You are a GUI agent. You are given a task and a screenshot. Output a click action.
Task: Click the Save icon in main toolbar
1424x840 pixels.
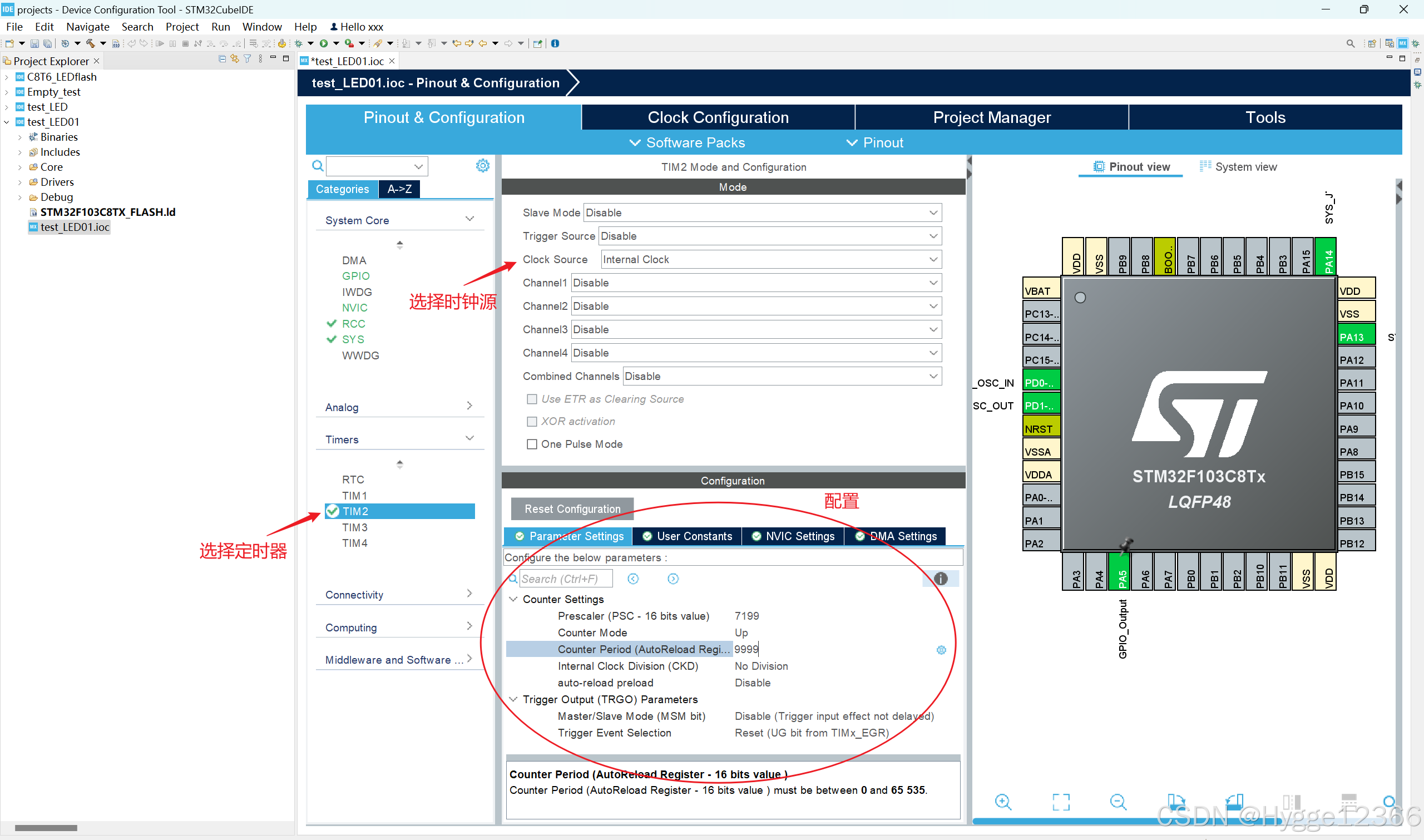point(34,43)
